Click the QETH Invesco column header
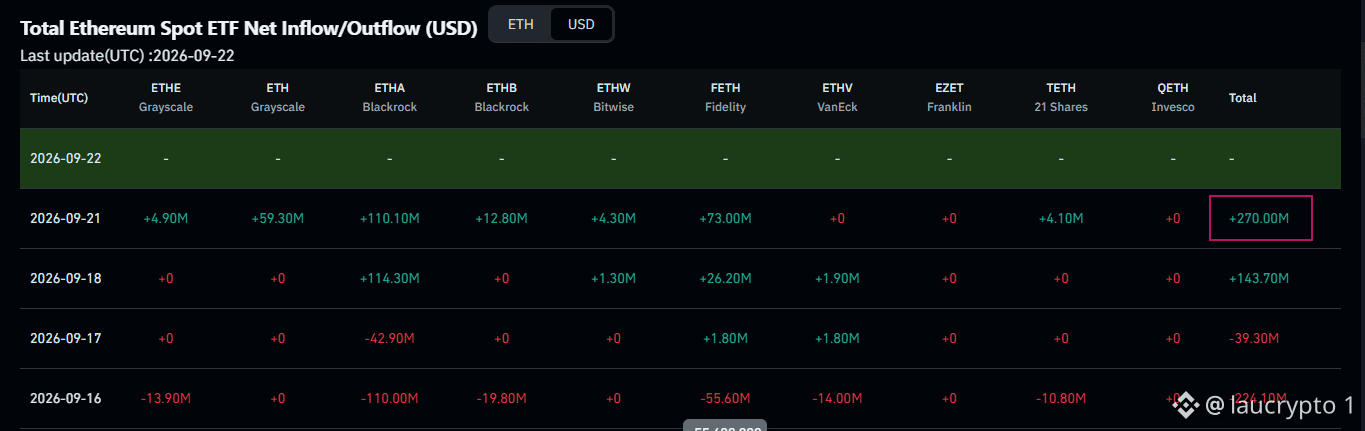This screenshot has width=1365, height=431. pyautogui.click(x=1173, y=98)
